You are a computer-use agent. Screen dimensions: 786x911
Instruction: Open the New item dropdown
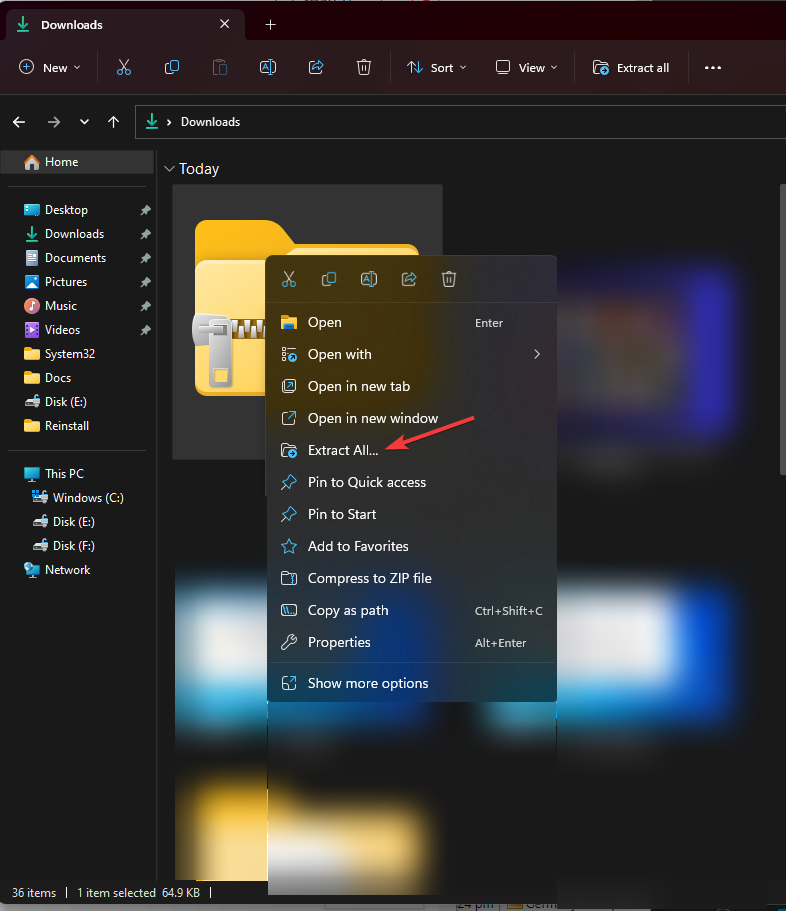click(50, 67)
